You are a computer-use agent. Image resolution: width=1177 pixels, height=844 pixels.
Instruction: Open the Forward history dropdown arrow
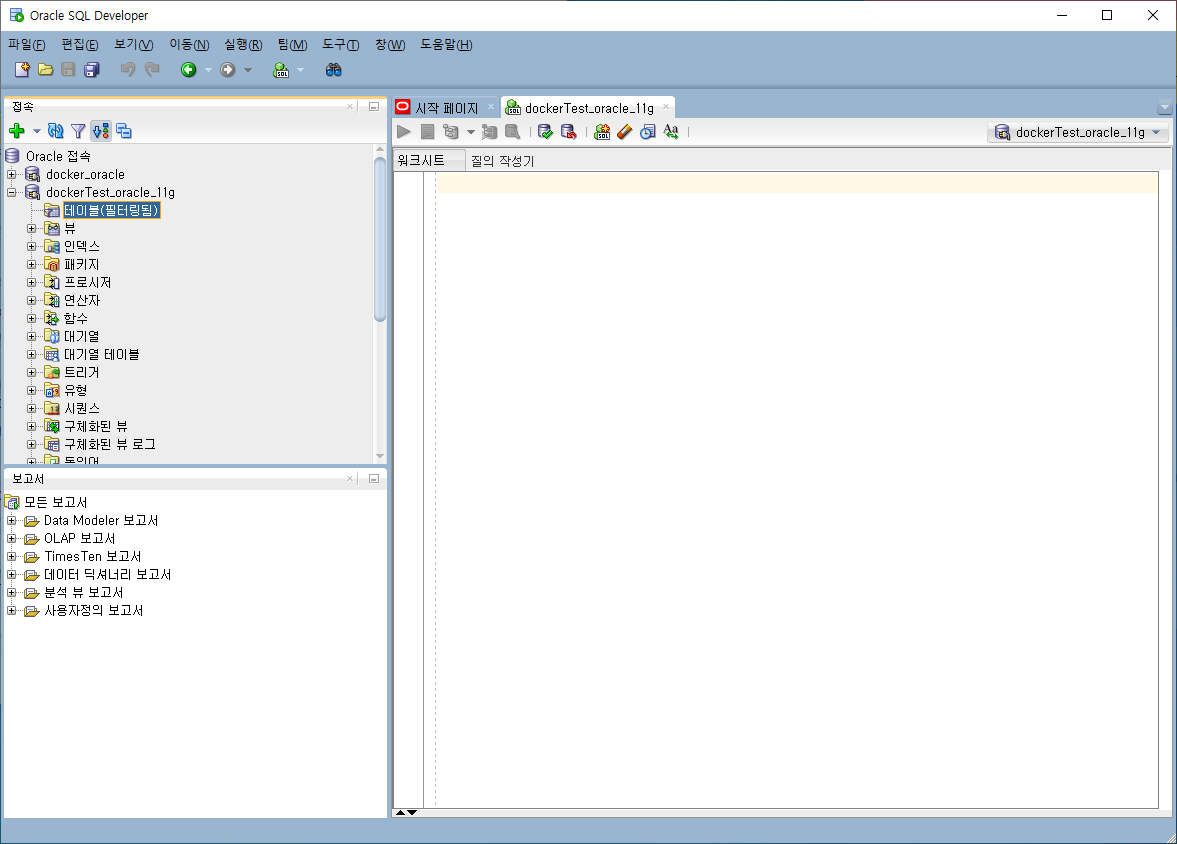pos(248,70)
